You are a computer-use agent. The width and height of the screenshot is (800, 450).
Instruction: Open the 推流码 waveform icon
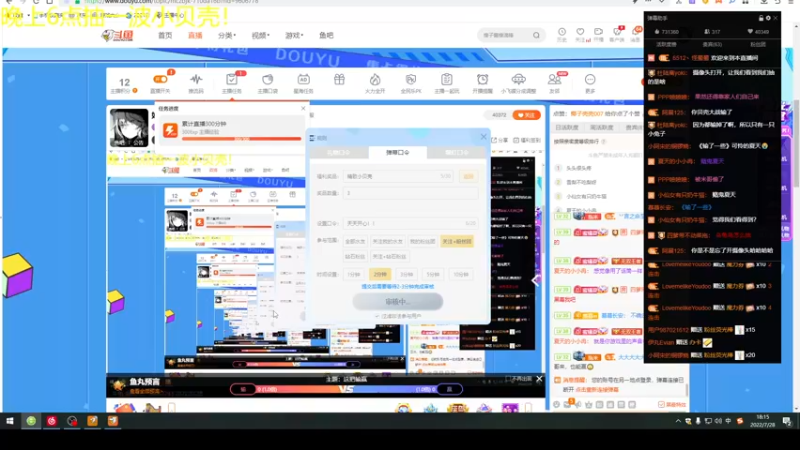tap(196, 80)
